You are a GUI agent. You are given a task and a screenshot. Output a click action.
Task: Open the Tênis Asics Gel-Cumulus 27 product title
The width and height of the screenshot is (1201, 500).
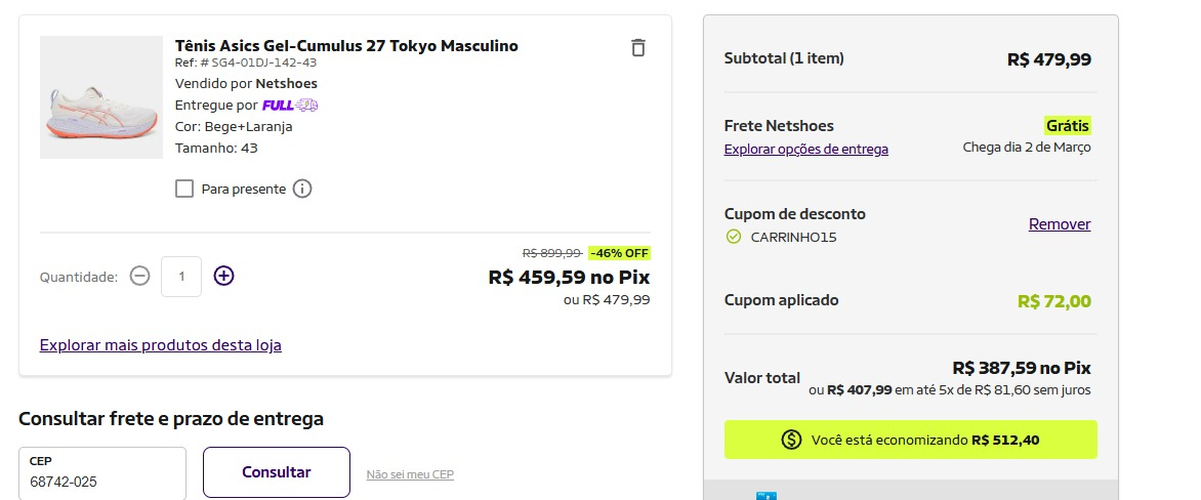click(346, 46)
